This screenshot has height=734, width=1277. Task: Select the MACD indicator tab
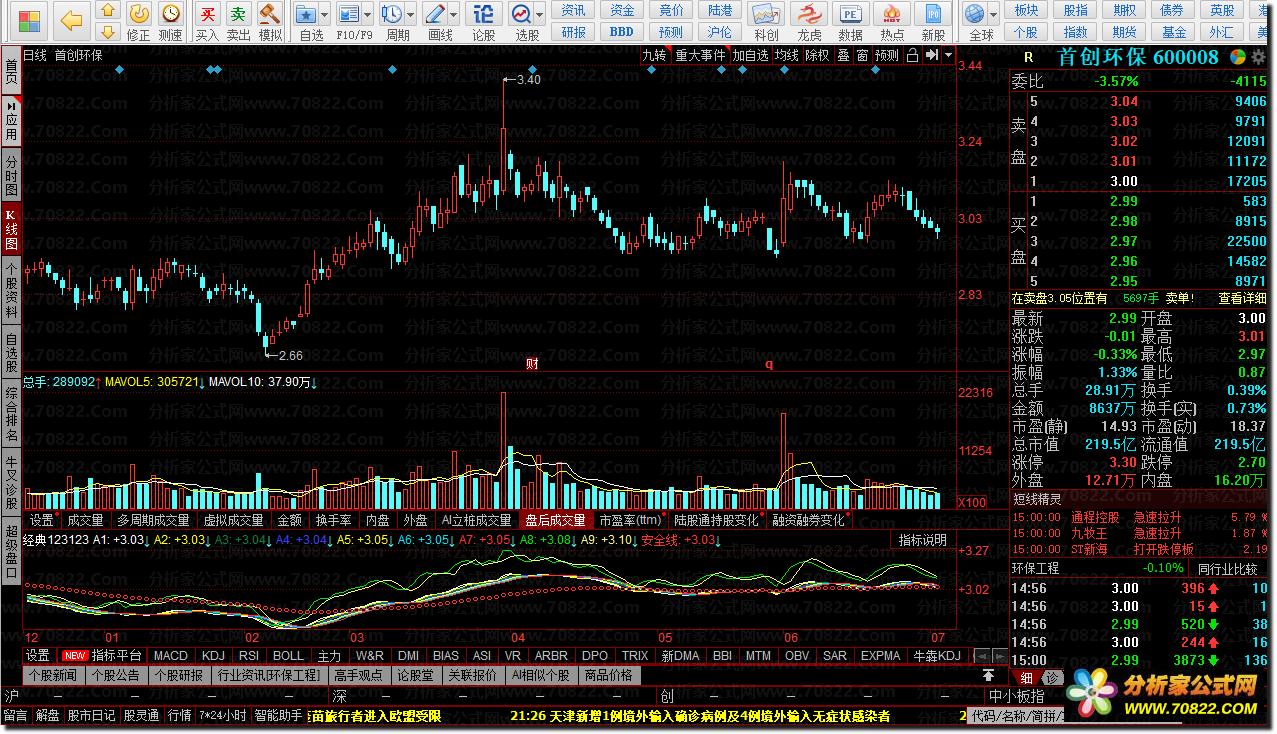[171, 656]
